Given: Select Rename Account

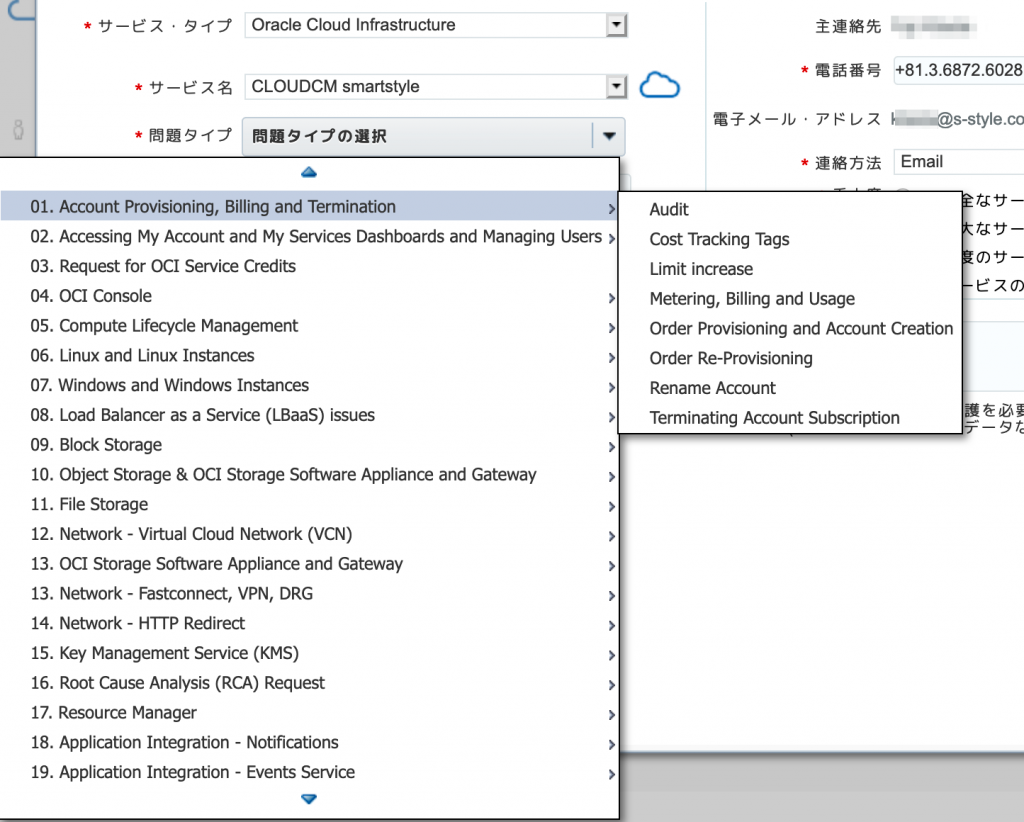Looking at the screenshot, I should click(x=790, y=388).
